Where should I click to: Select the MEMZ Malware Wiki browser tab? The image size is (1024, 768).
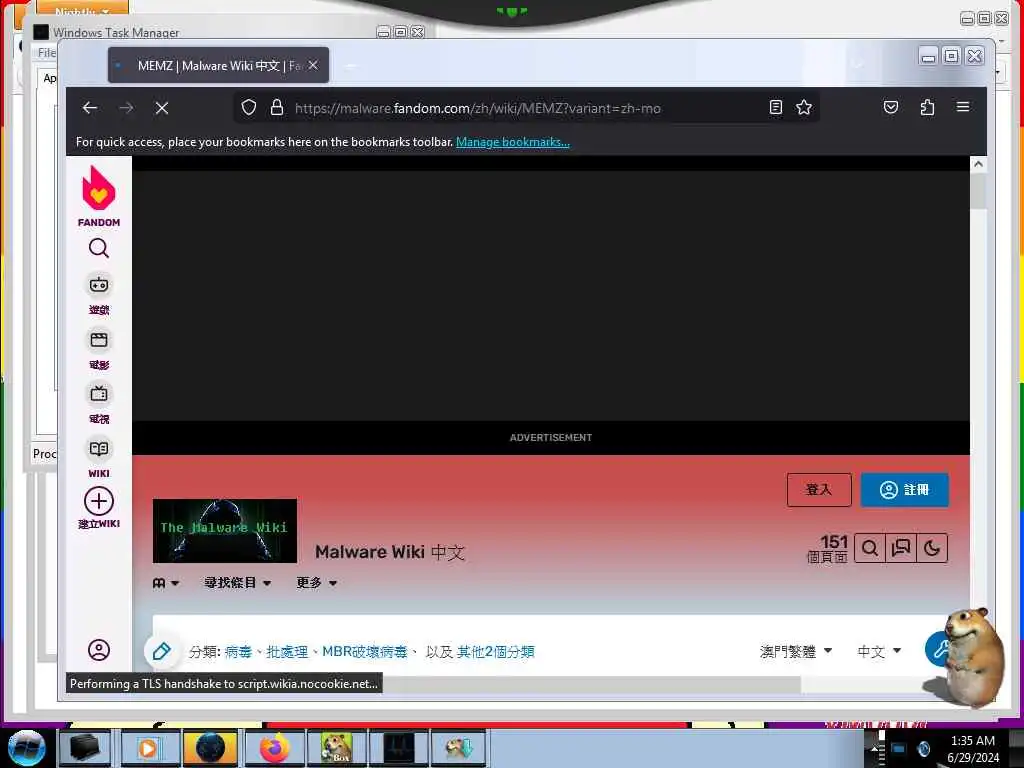click(218, 65)
